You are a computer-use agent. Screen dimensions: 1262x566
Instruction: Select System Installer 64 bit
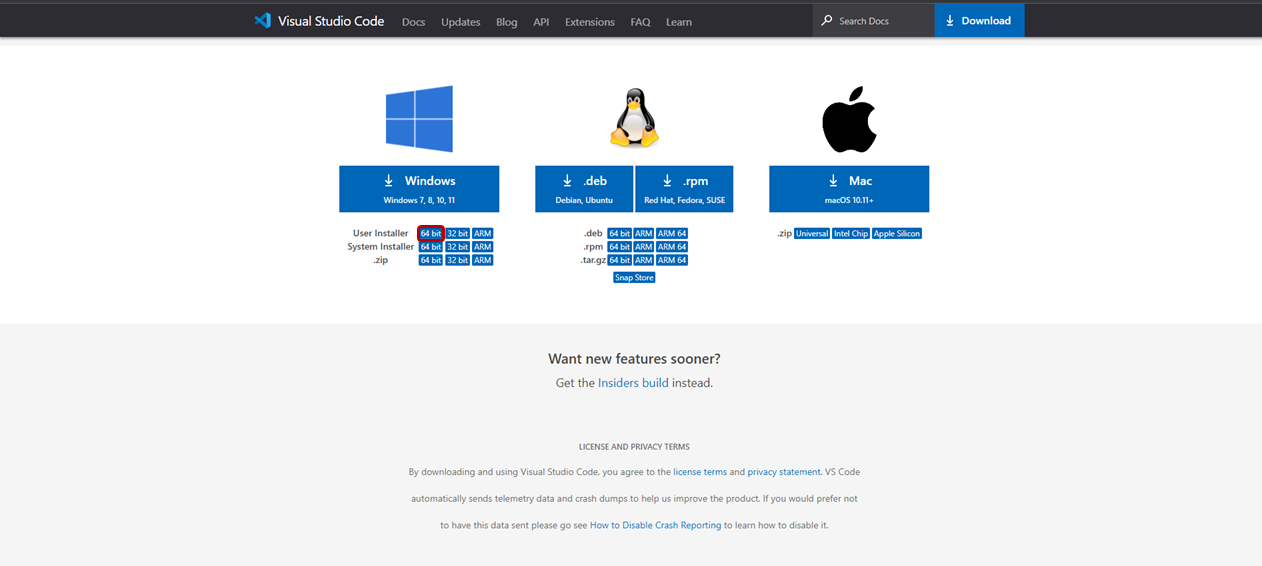coord(431,247)
